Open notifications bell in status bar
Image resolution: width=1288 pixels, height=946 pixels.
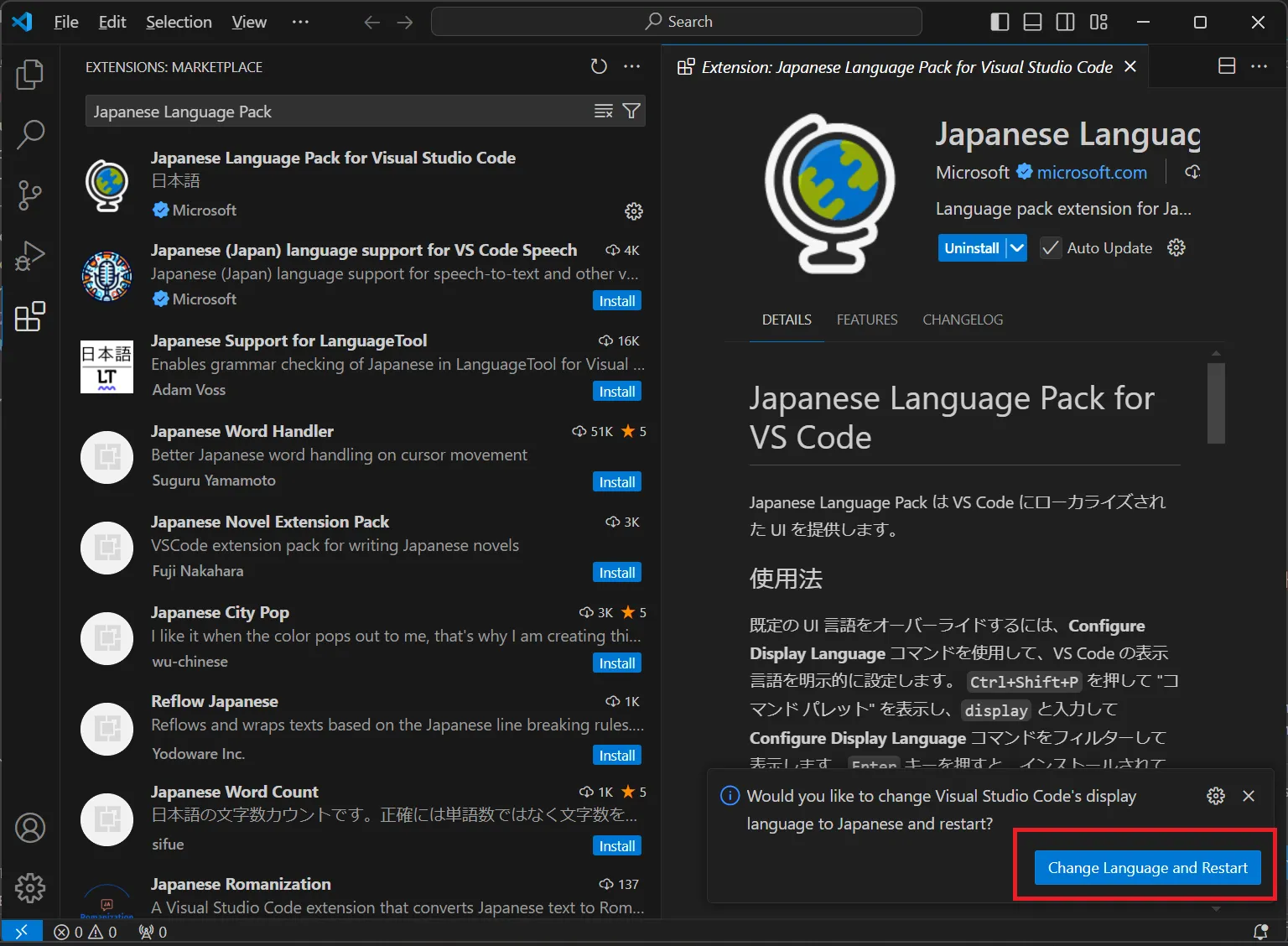coord(1260,932)
